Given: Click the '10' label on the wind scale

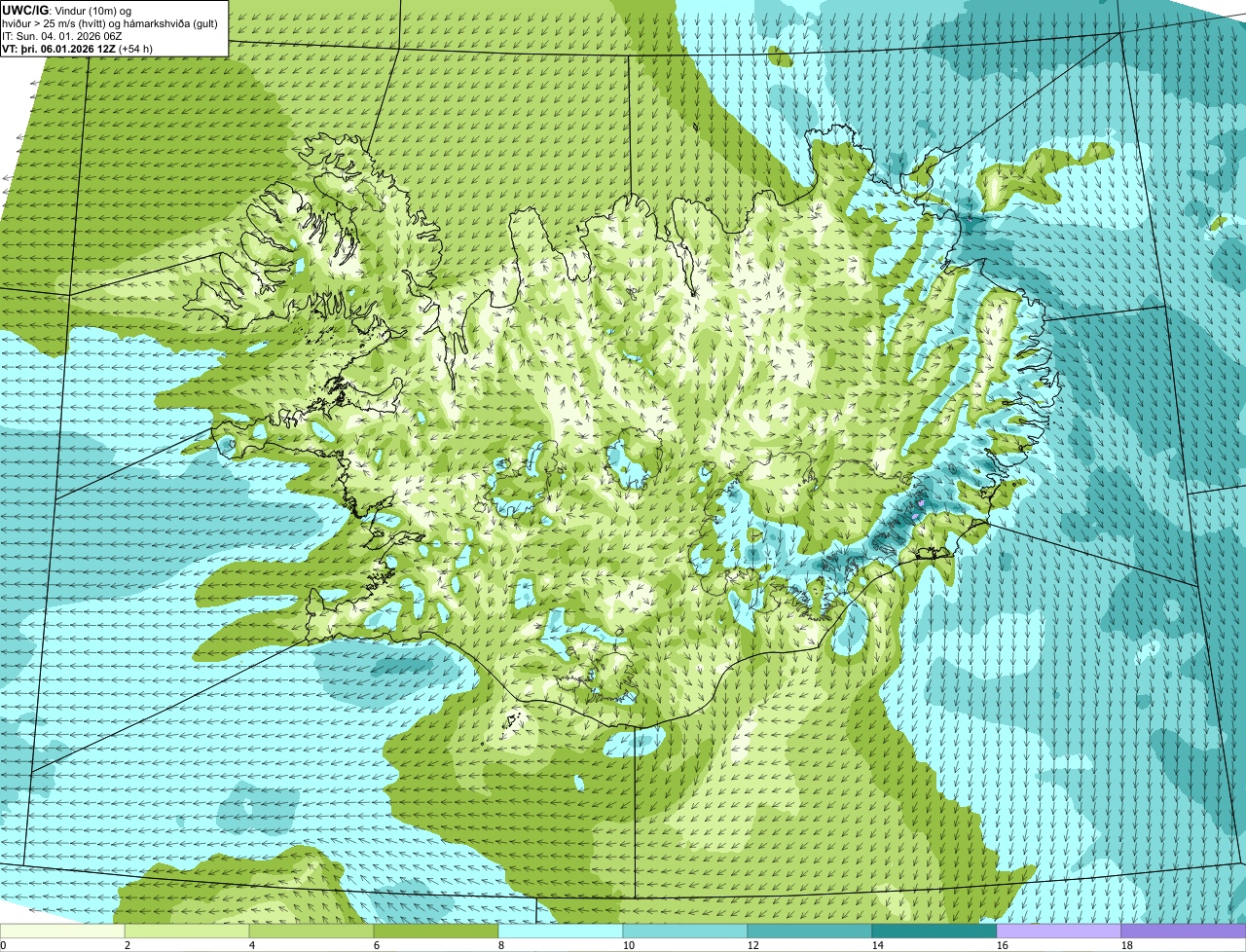Looking at the screenshot, I should click(x=629, y=945).
